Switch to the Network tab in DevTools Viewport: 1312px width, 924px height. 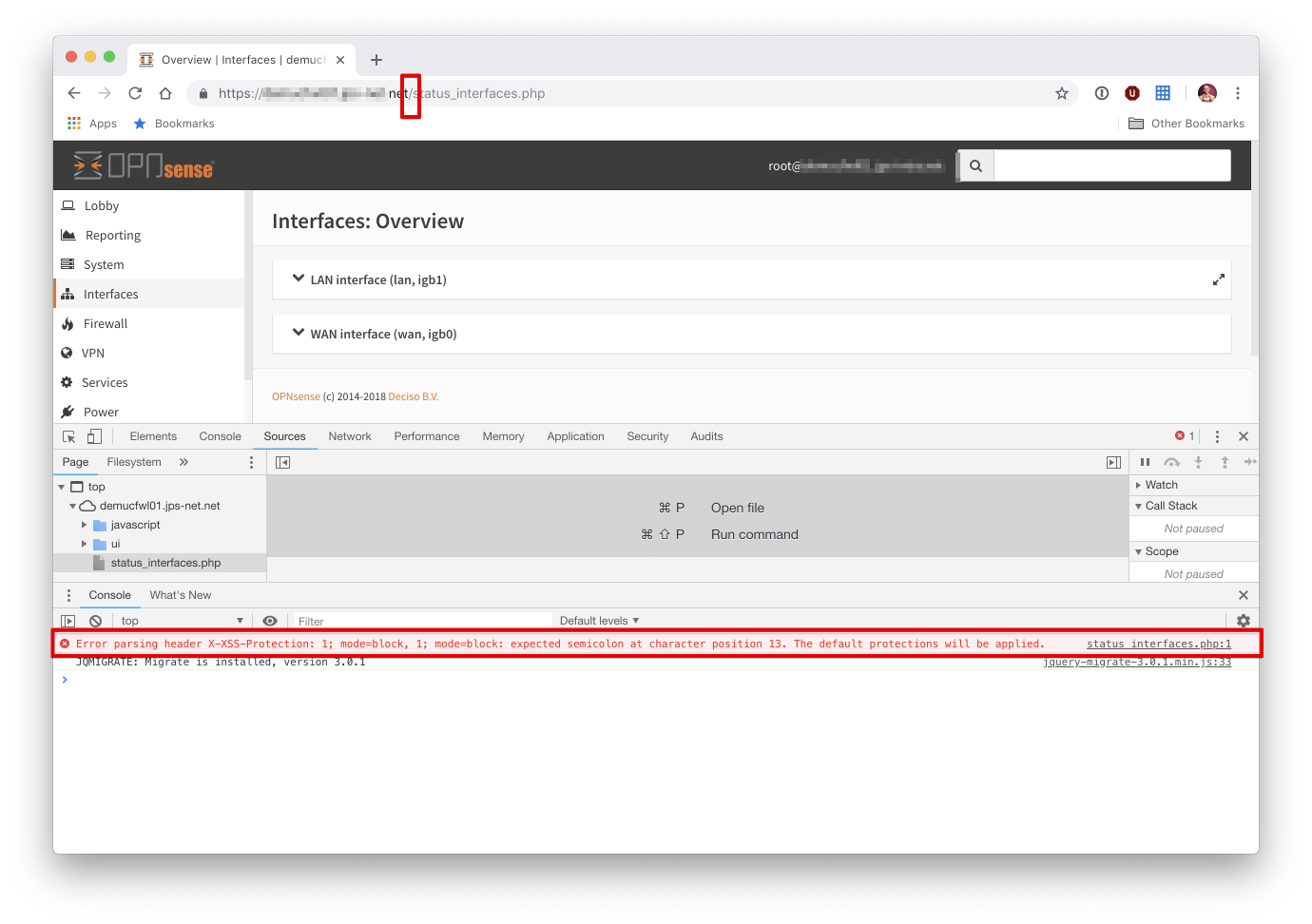pyautogui.click(x=350, y=435)
